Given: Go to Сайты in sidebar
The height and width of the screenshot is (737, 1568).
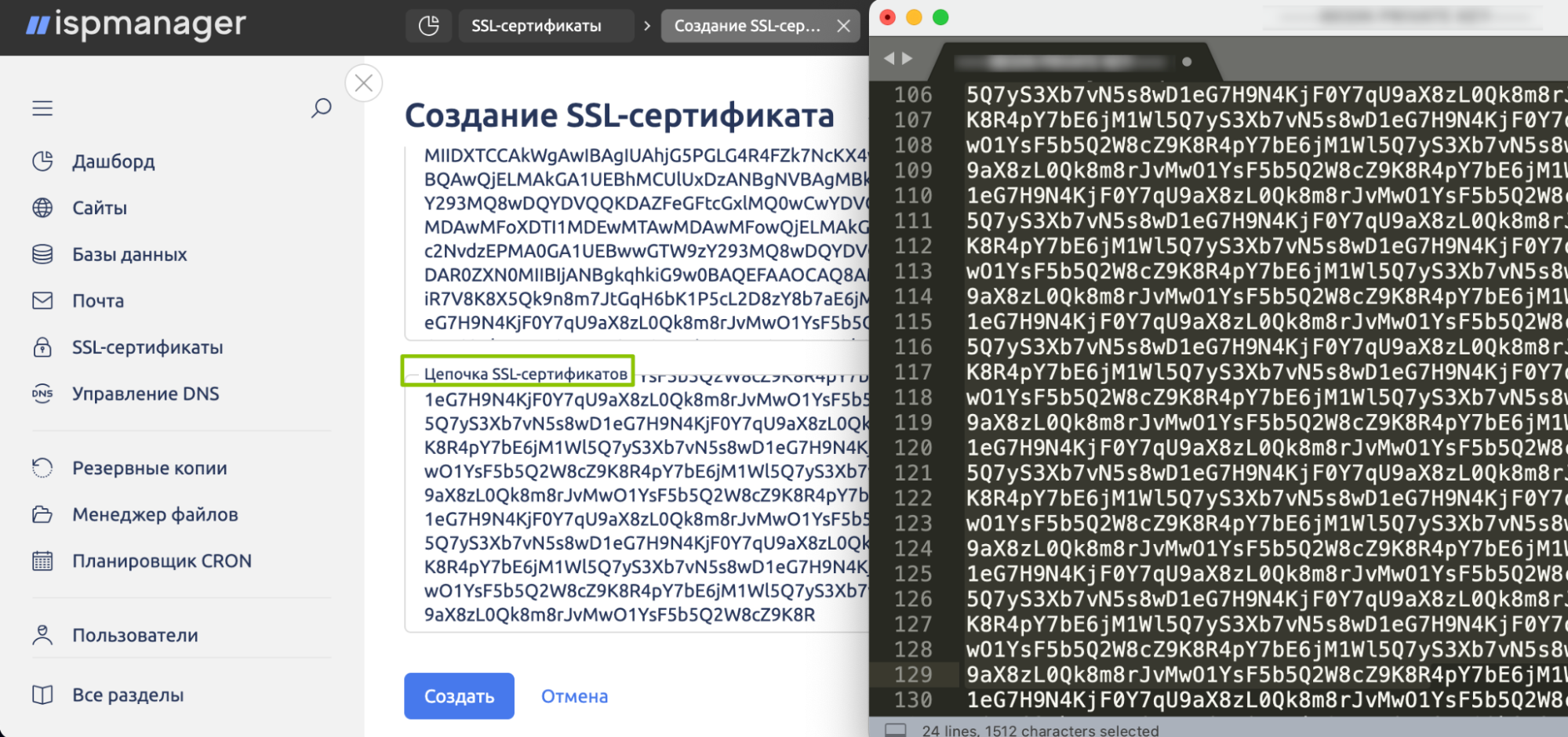Looking at the screenshot, I should pos(99,208).
